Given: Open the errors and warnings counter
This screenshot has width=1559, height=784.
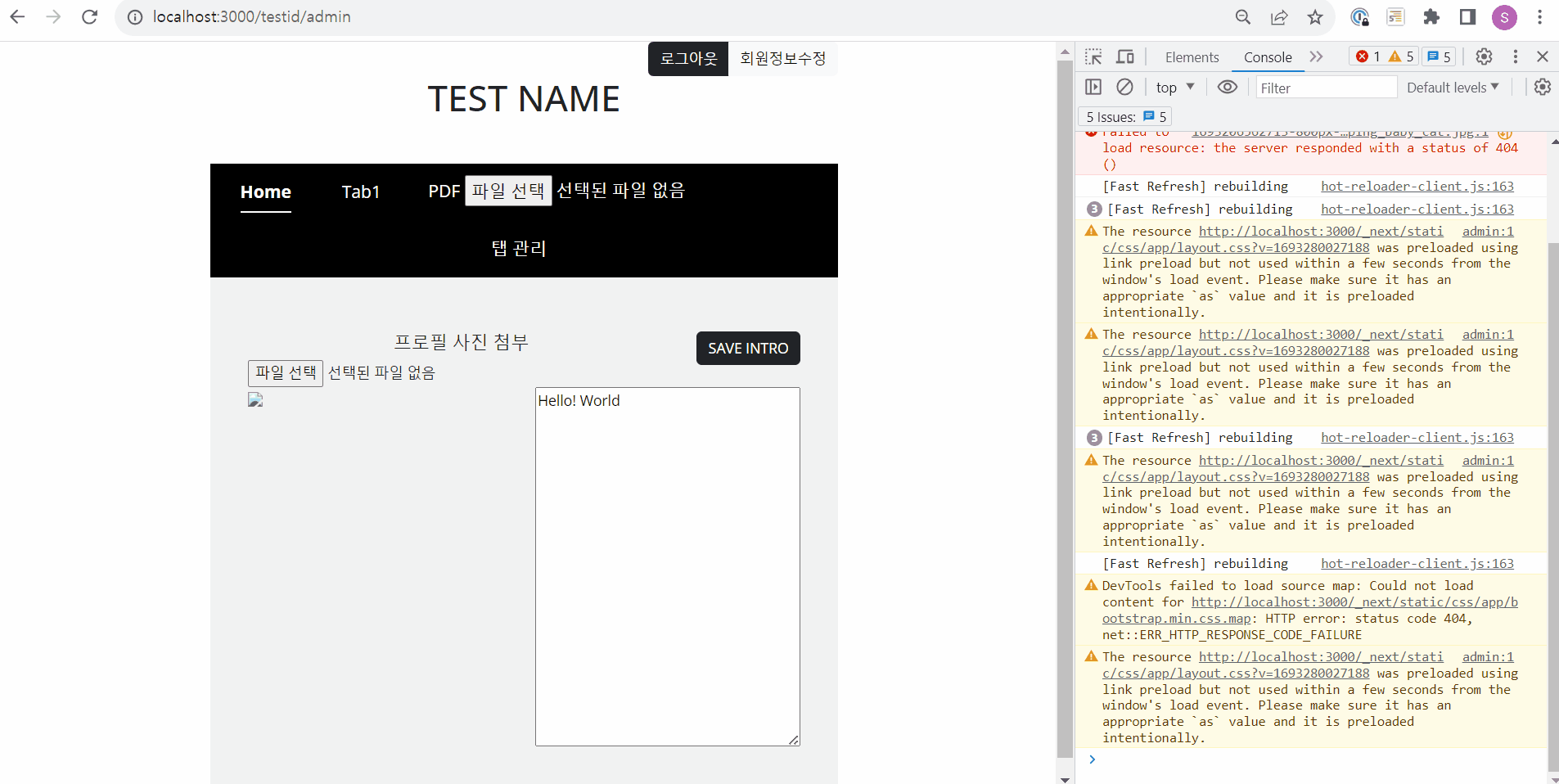Looking at the screenshot, I should click(x=1384, y=56).
